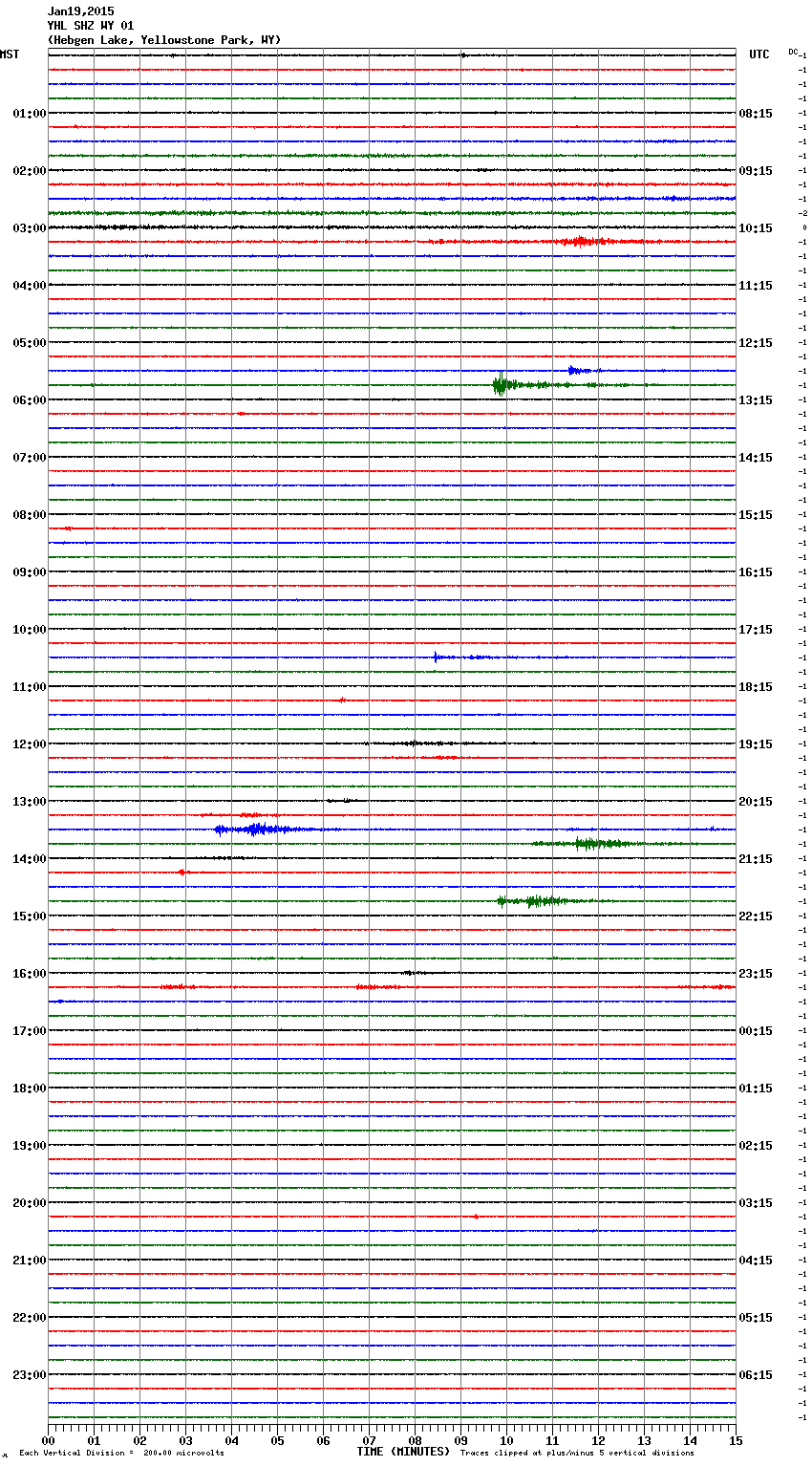Click the 08:15 UTC time label
The image size is (812, 1466).
[x=756, y=114]
